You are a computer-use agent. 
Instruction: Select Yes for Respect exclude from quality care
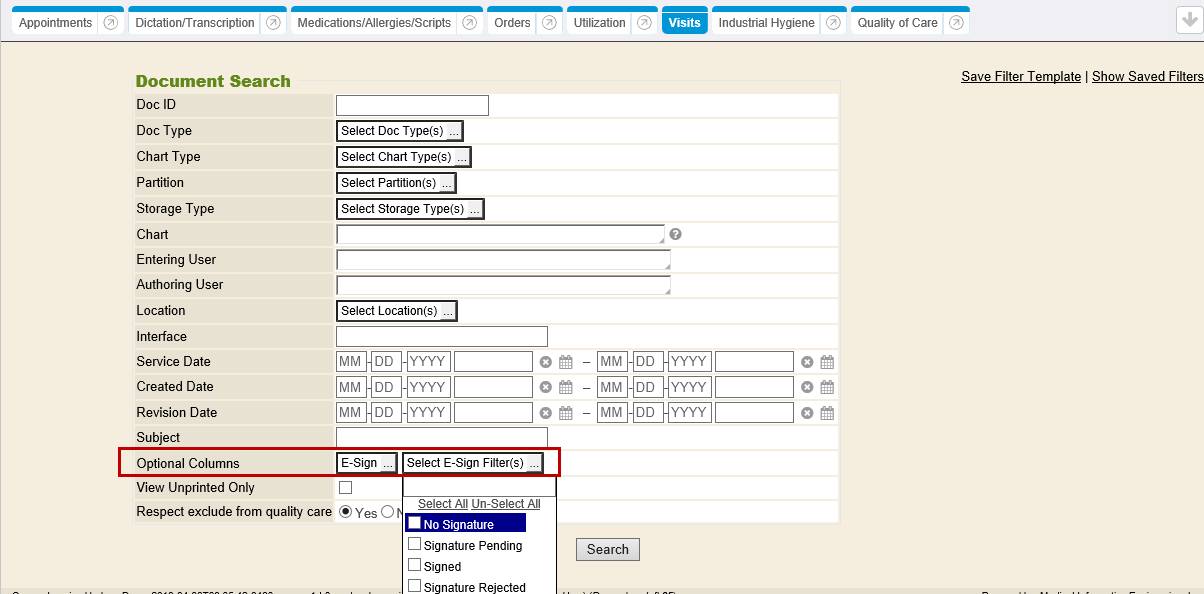click(x=346, y=512)
